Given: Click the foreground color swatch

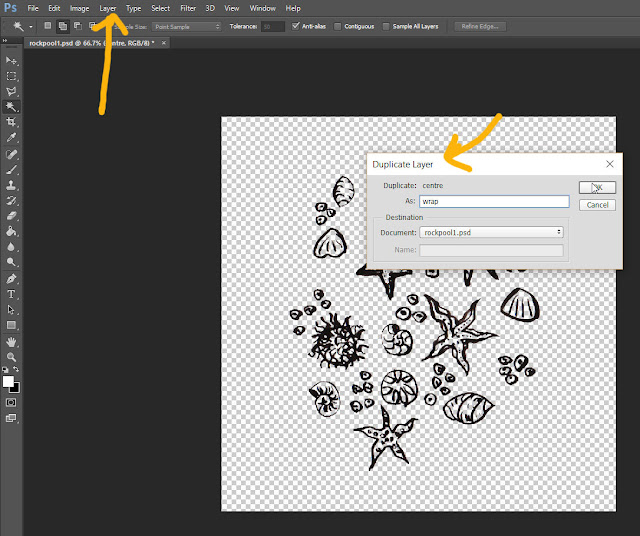Looking at the screenshot, I should tap(8, 381).
